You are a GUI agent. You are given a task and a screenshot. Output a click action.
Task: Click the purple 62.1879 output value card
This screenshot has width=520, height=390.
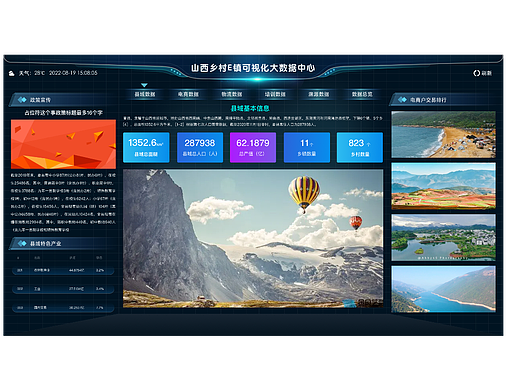pos(253,147)
